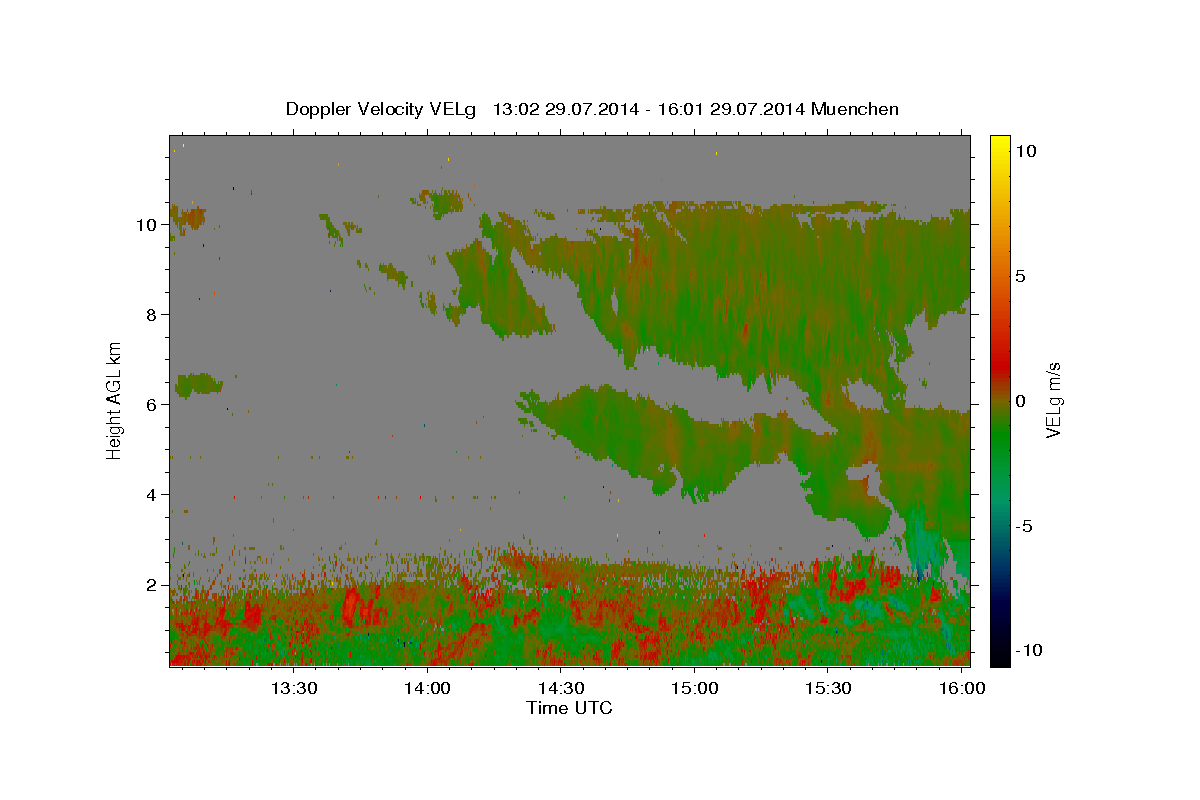Click the 14:30 time tick label
The width and height of the screenshot is (1200, 800).
pos(561,688)
